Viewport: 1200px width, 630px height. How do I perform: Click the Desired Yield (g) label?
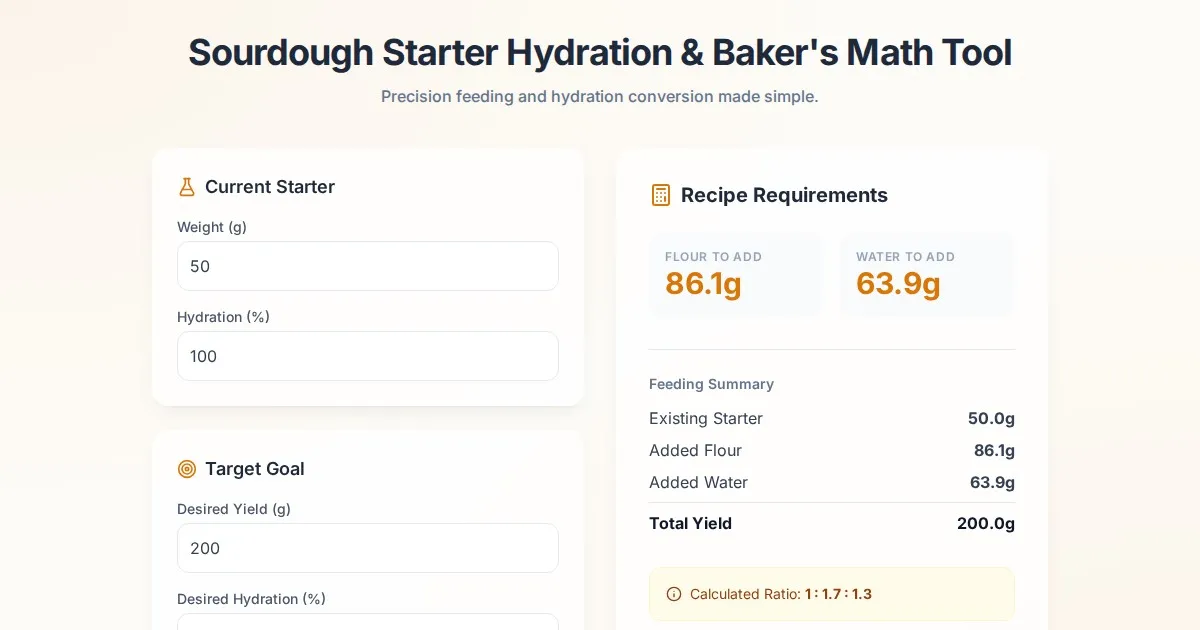click(234, 509)
